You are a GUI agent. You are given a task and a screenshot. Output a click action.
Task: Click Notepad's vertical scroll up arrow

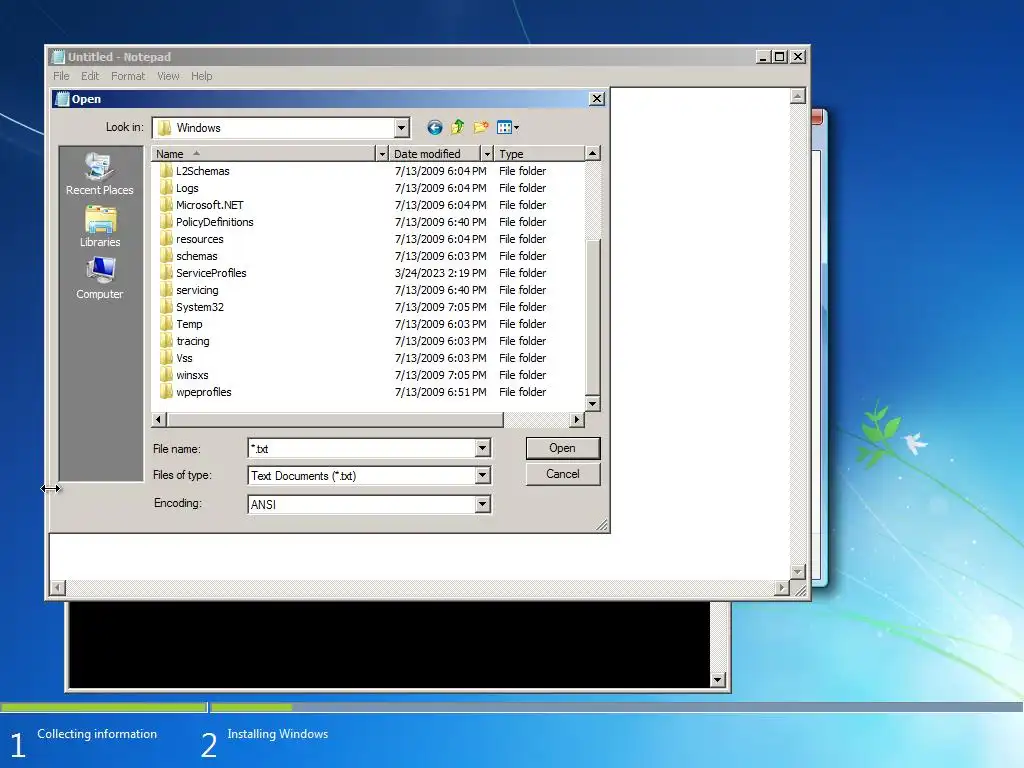pyautogui.click(x=797, y=96)
